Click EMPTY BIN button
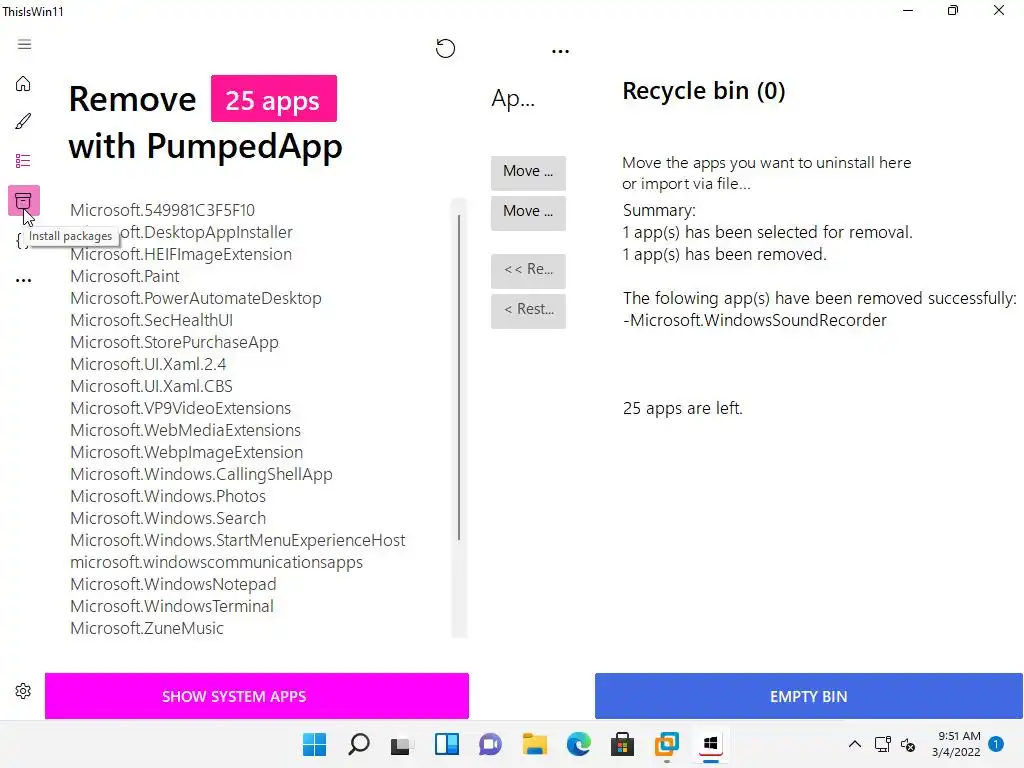Viewport: 1024px width, 768px height. [x=808, y=696]
